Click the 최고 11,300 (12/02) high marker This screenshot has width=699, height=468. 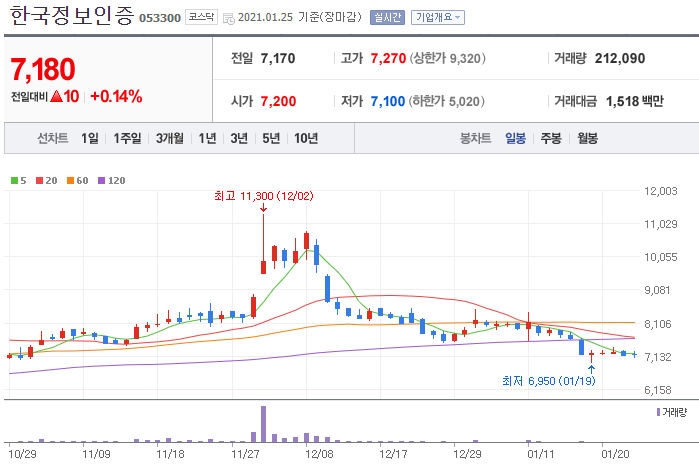263,196
